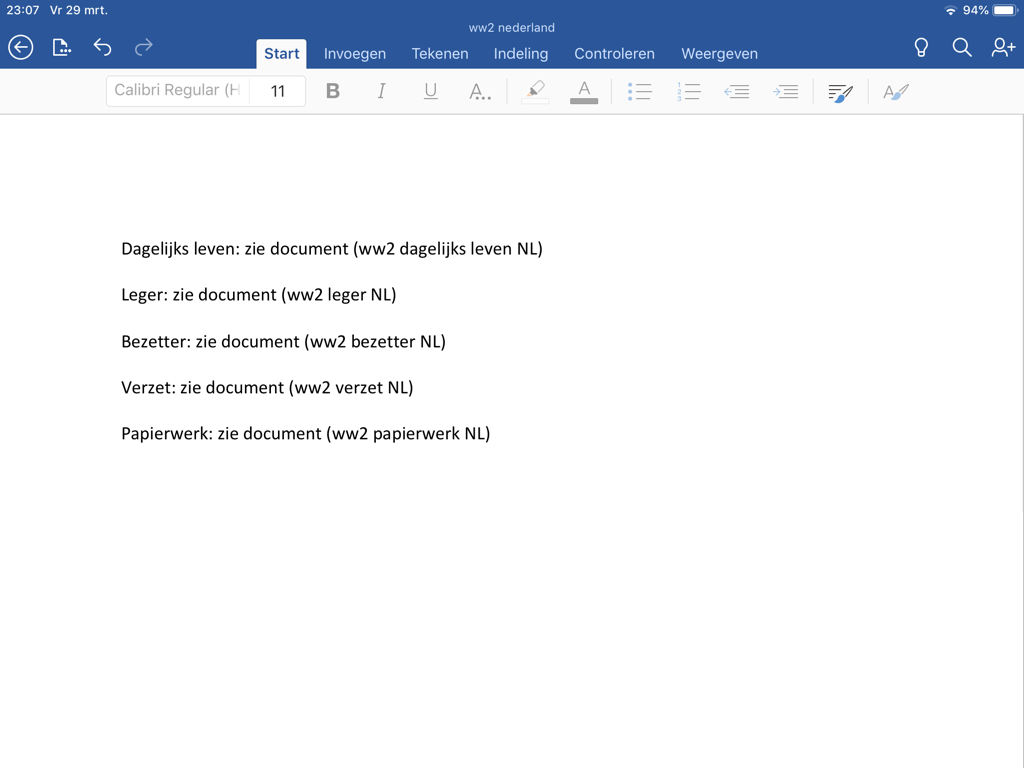Insert a bulleted list
1024x768 pixels.
coord(639,91)
